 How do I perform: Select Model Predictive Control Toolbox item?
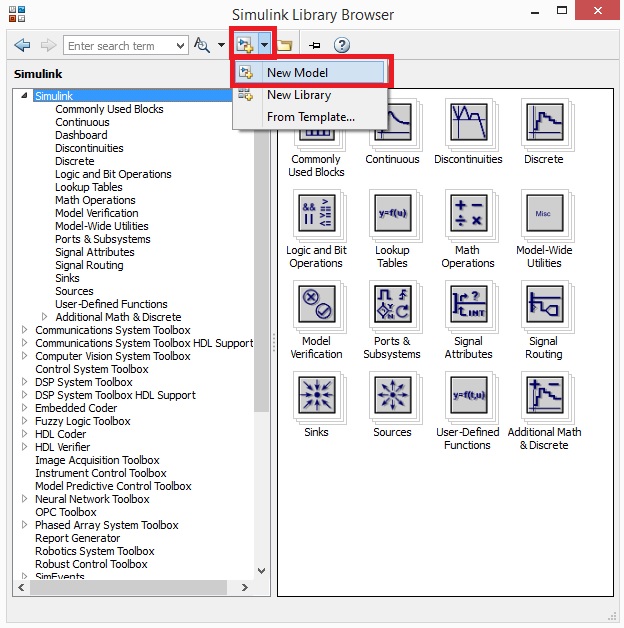point(113,486)
